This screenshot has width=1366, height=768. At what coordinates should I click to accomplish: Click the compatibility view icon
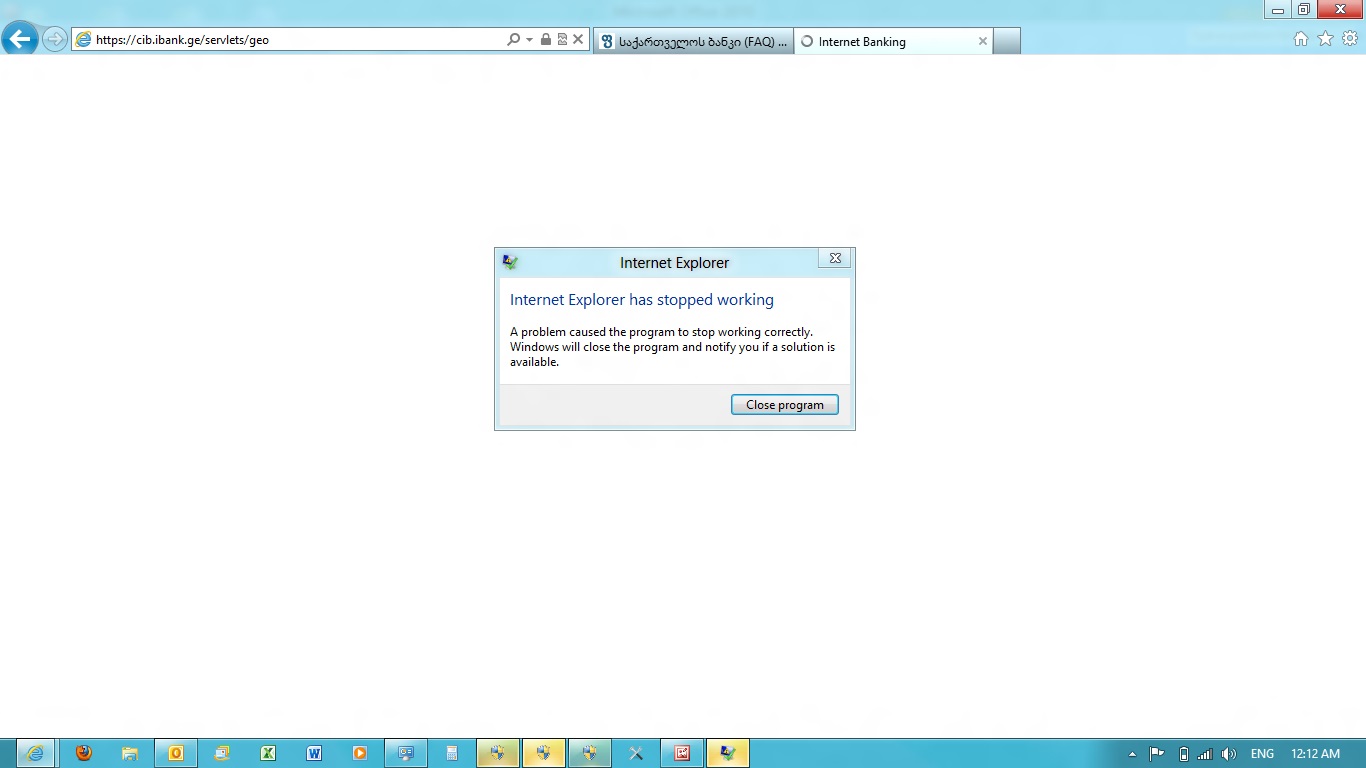(x=562, y=40)
